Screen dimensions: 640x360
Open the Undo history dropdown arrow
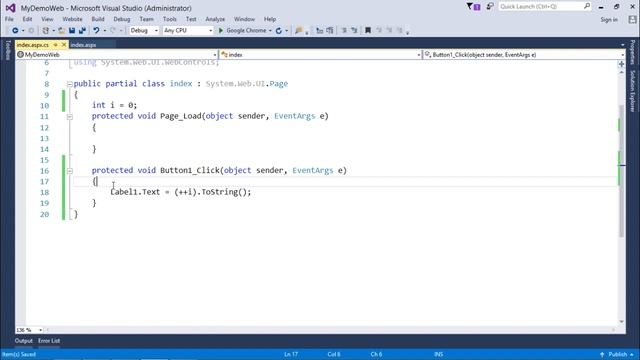click(104, 31)
